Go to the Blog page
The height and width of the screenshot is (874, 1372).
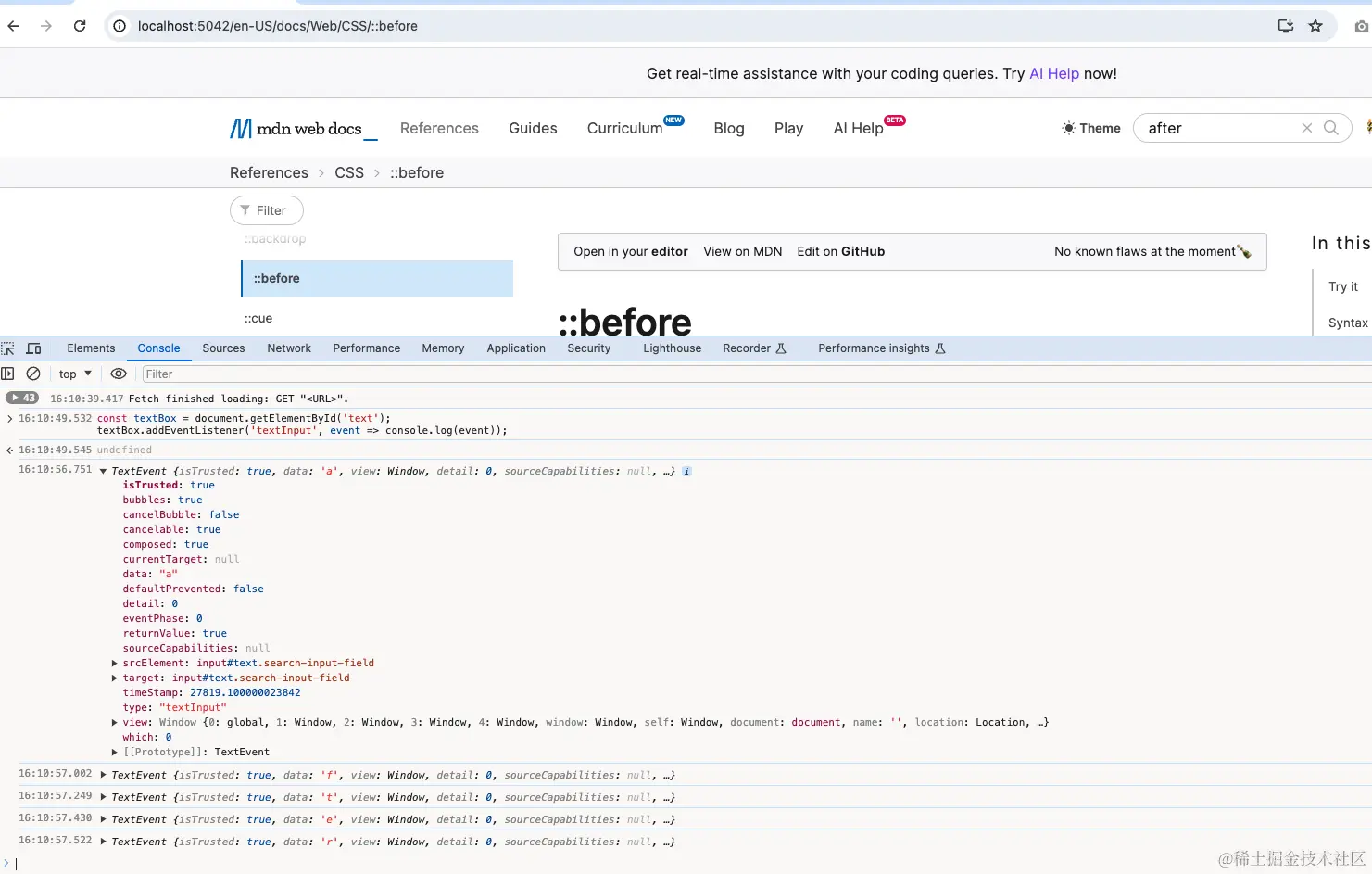(x=729, y=129)
